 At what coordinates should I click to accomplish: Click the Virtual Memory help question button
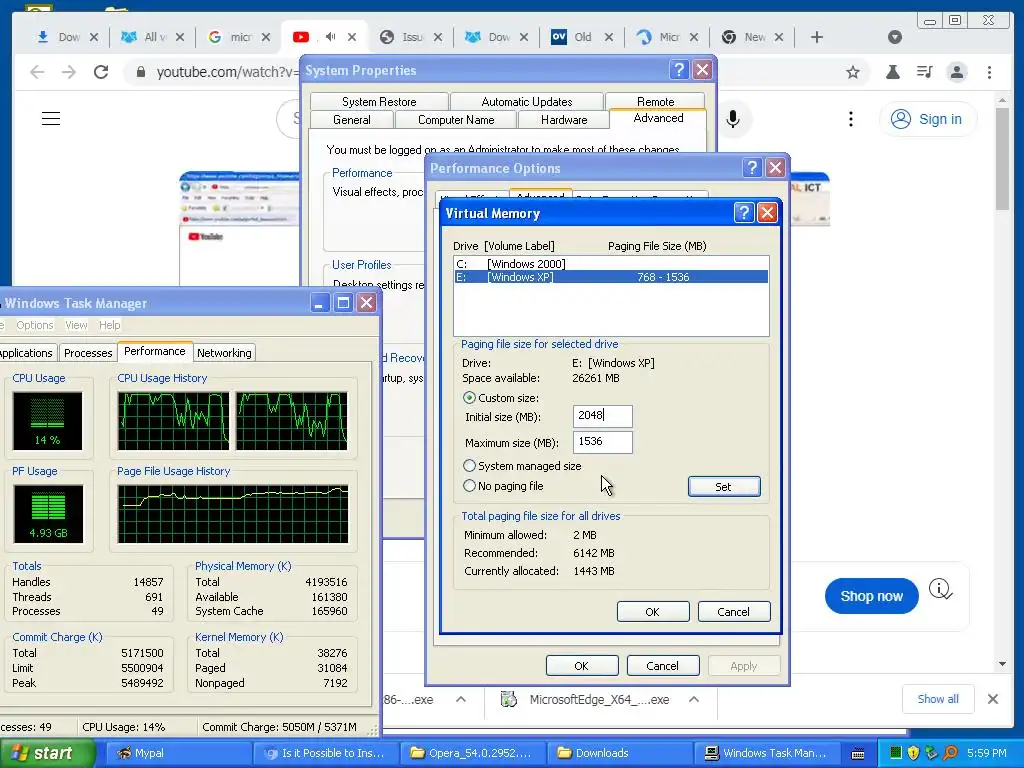pyautogui.click(x=743, y=213)
